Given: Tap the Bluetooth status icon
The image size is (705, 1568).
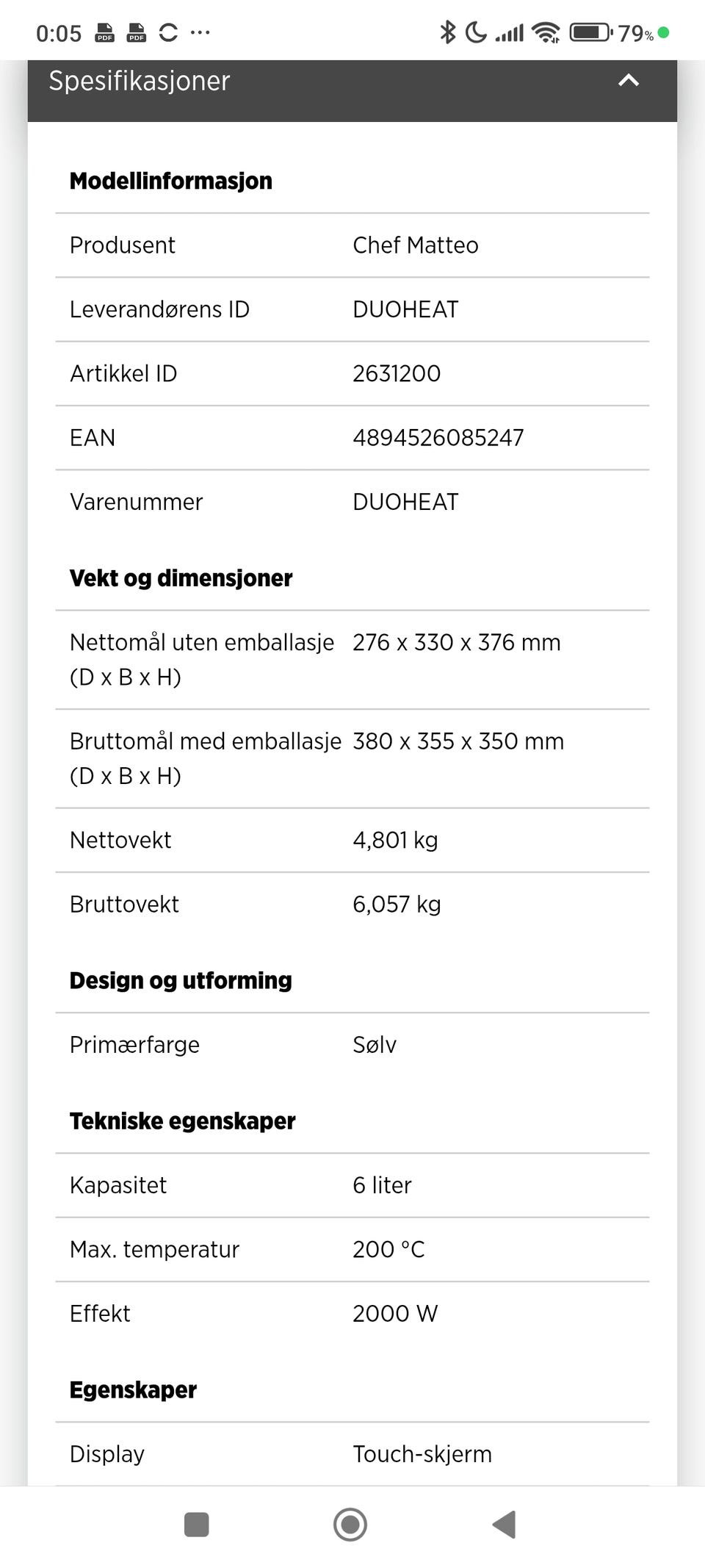Looking at the screenshot, I should tap(447, 32).
